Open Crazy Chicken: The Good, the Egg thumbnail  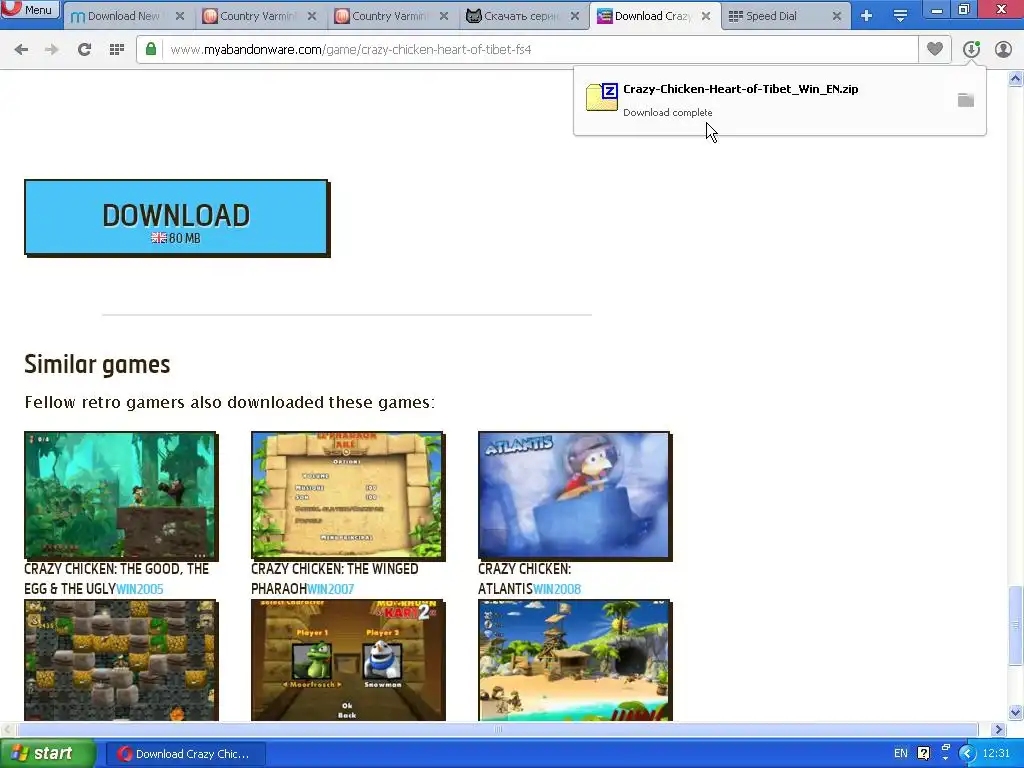[121, 495]
